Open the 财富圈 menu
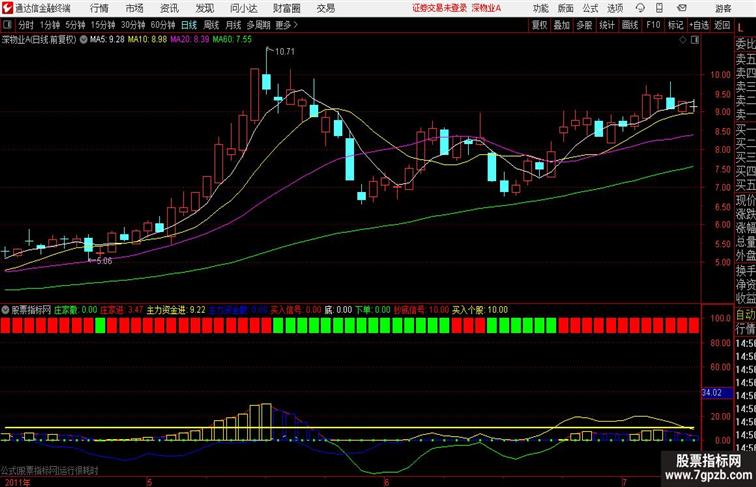 [286, 8]
